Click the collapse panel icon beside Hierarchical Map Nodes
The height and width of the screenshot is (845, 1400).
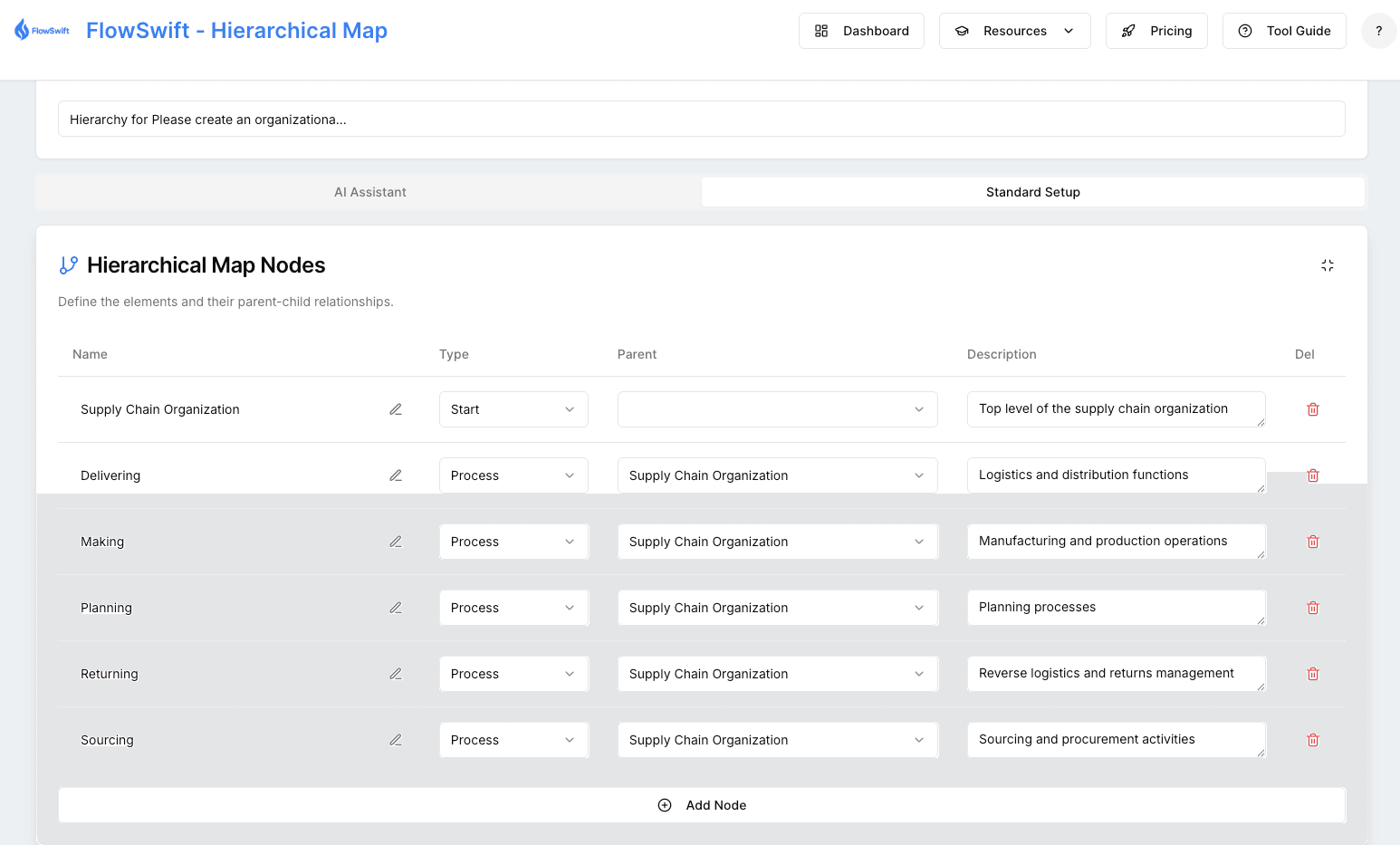point(1328,265)
